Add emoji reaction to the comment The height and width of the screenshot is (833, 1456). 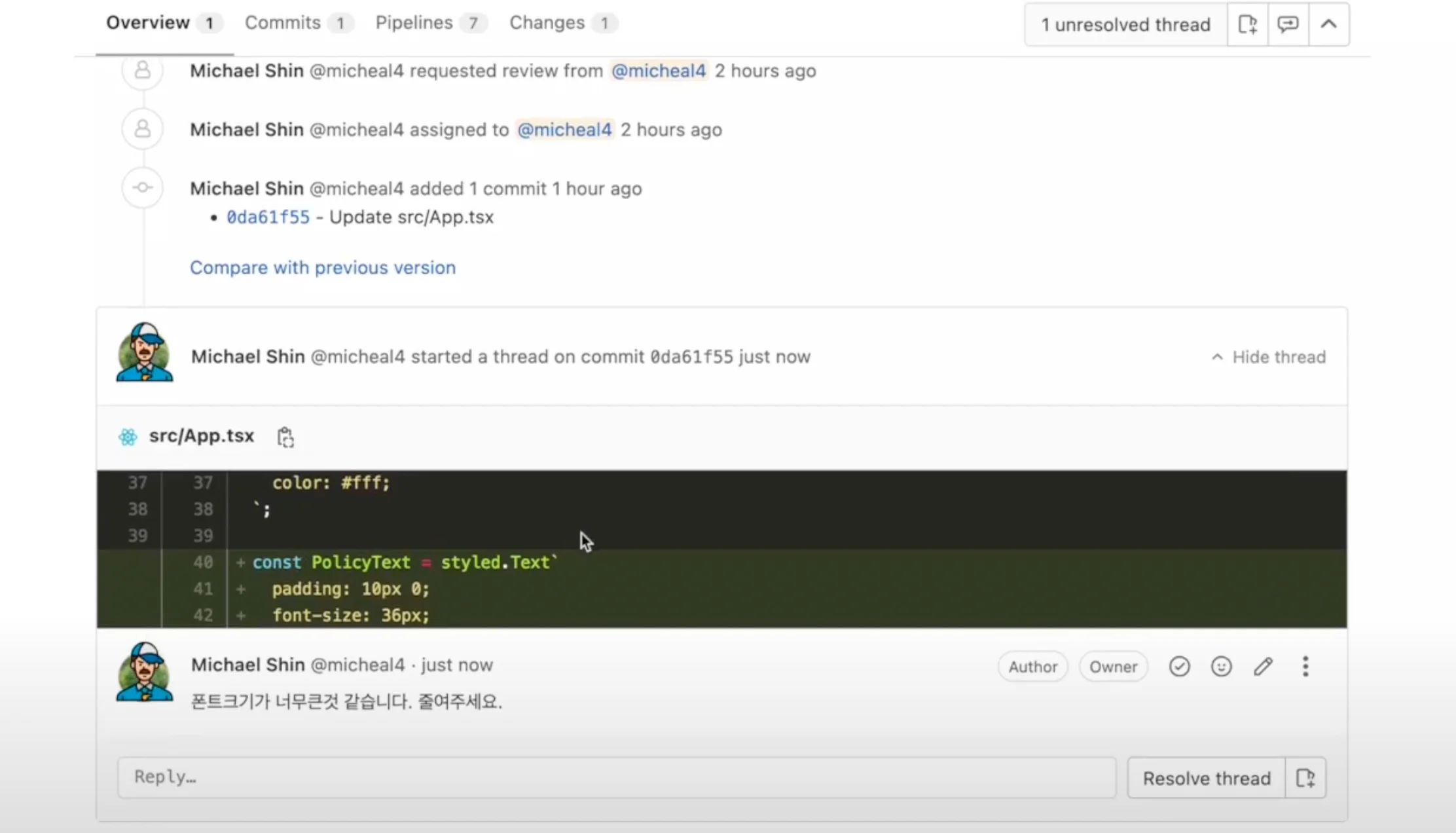pyautogui.click(x=1221, y=667)
